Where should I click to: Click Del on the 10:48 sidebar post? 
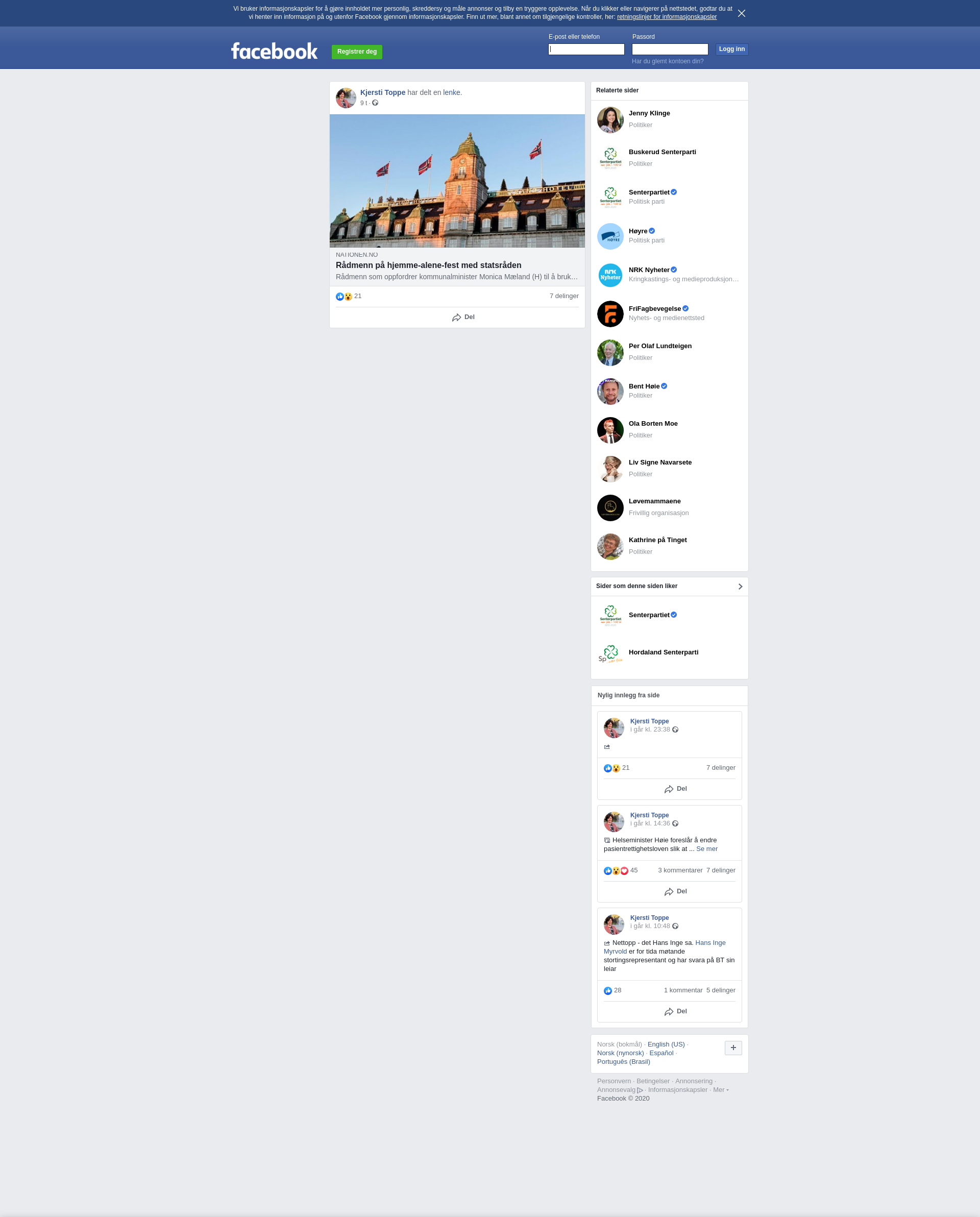(676, 1012)
